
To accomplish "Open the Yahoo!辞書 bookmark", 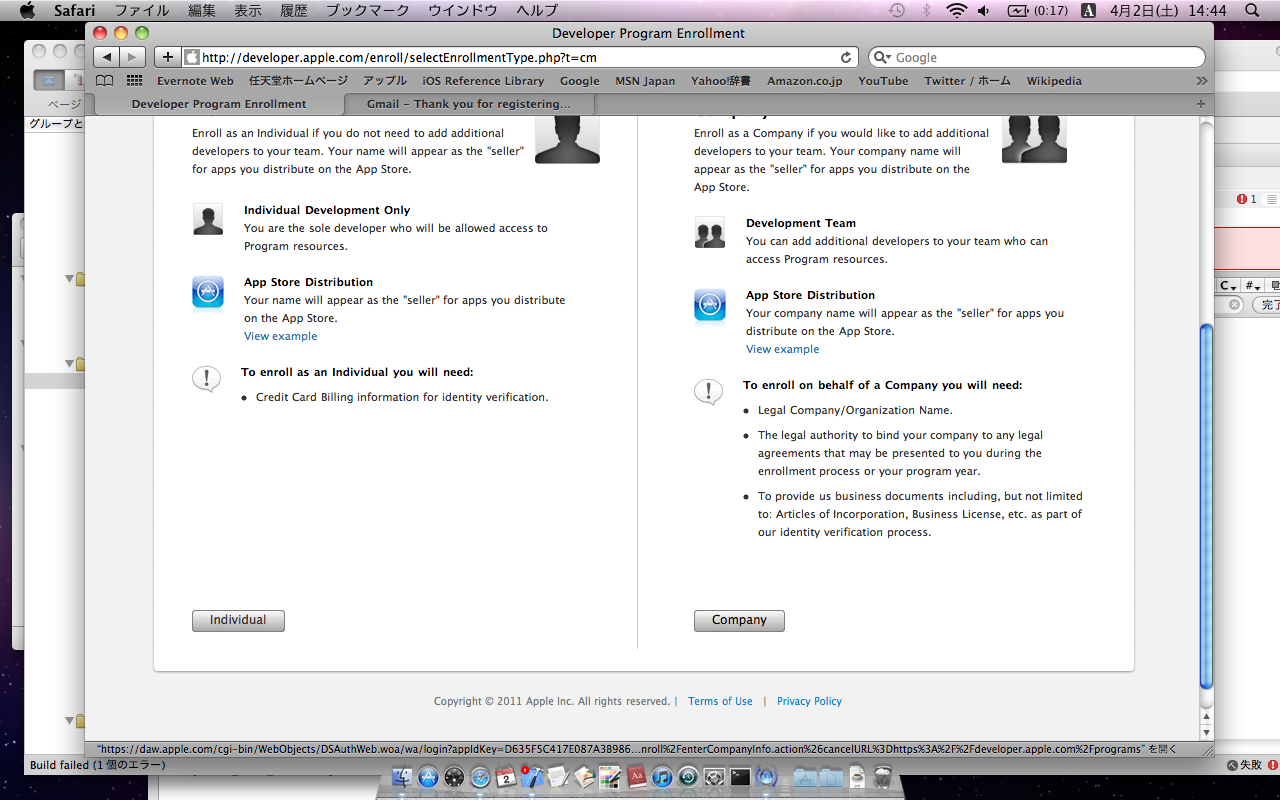I will point(721,81).
